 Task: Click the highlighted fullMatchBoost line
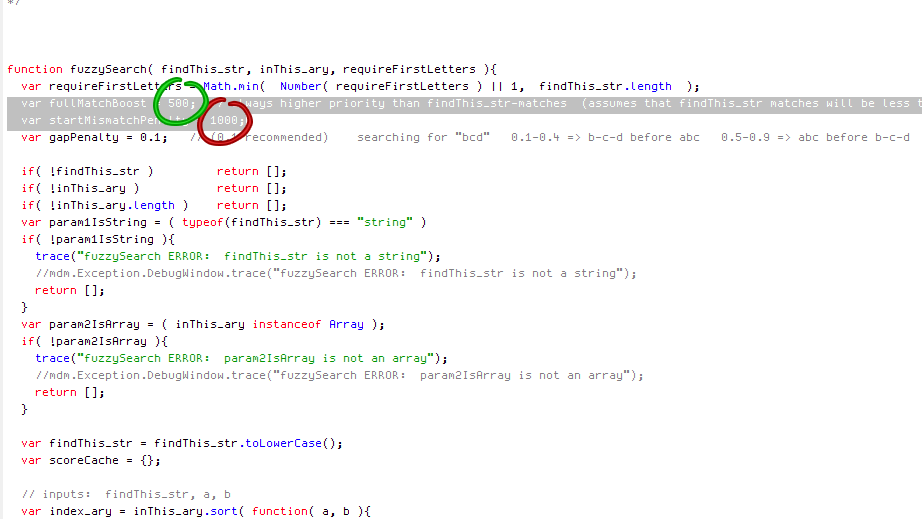[465, 103]
